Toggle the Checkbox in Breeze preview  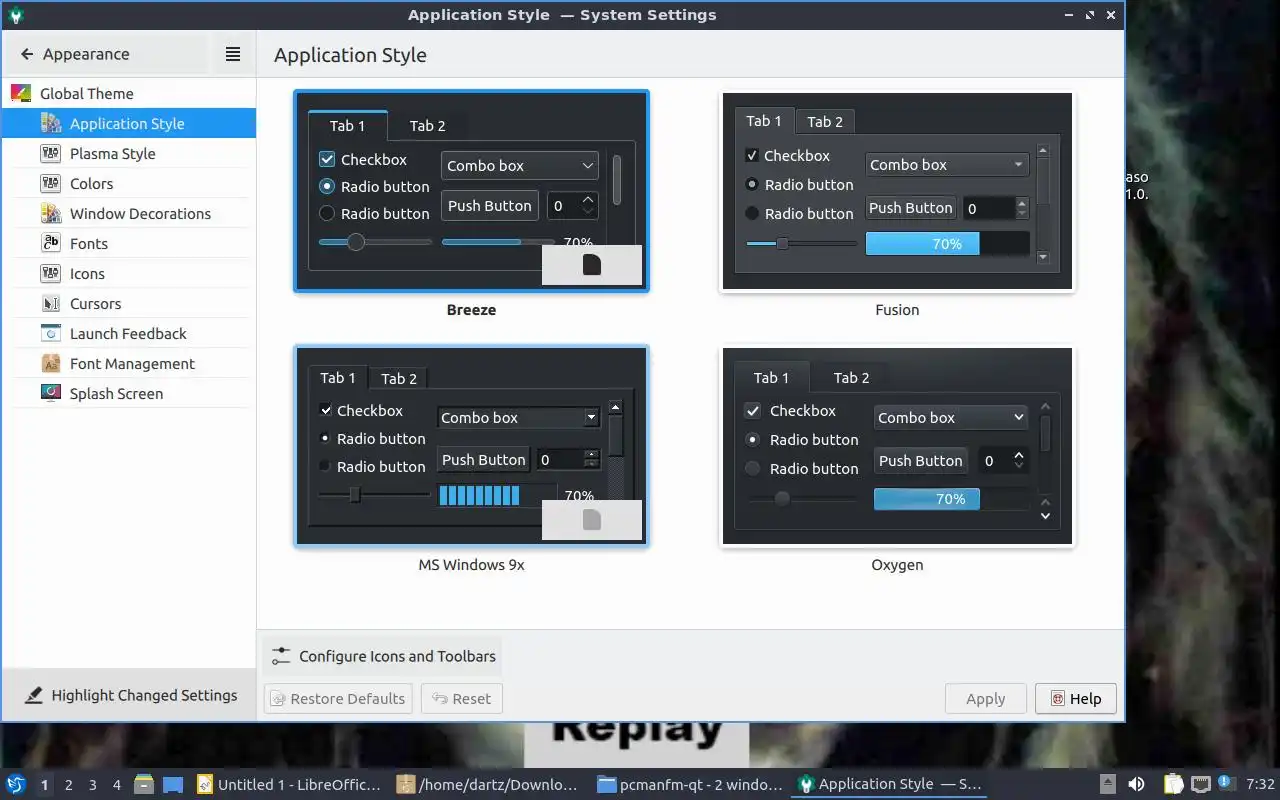click(x=327, y=159)
